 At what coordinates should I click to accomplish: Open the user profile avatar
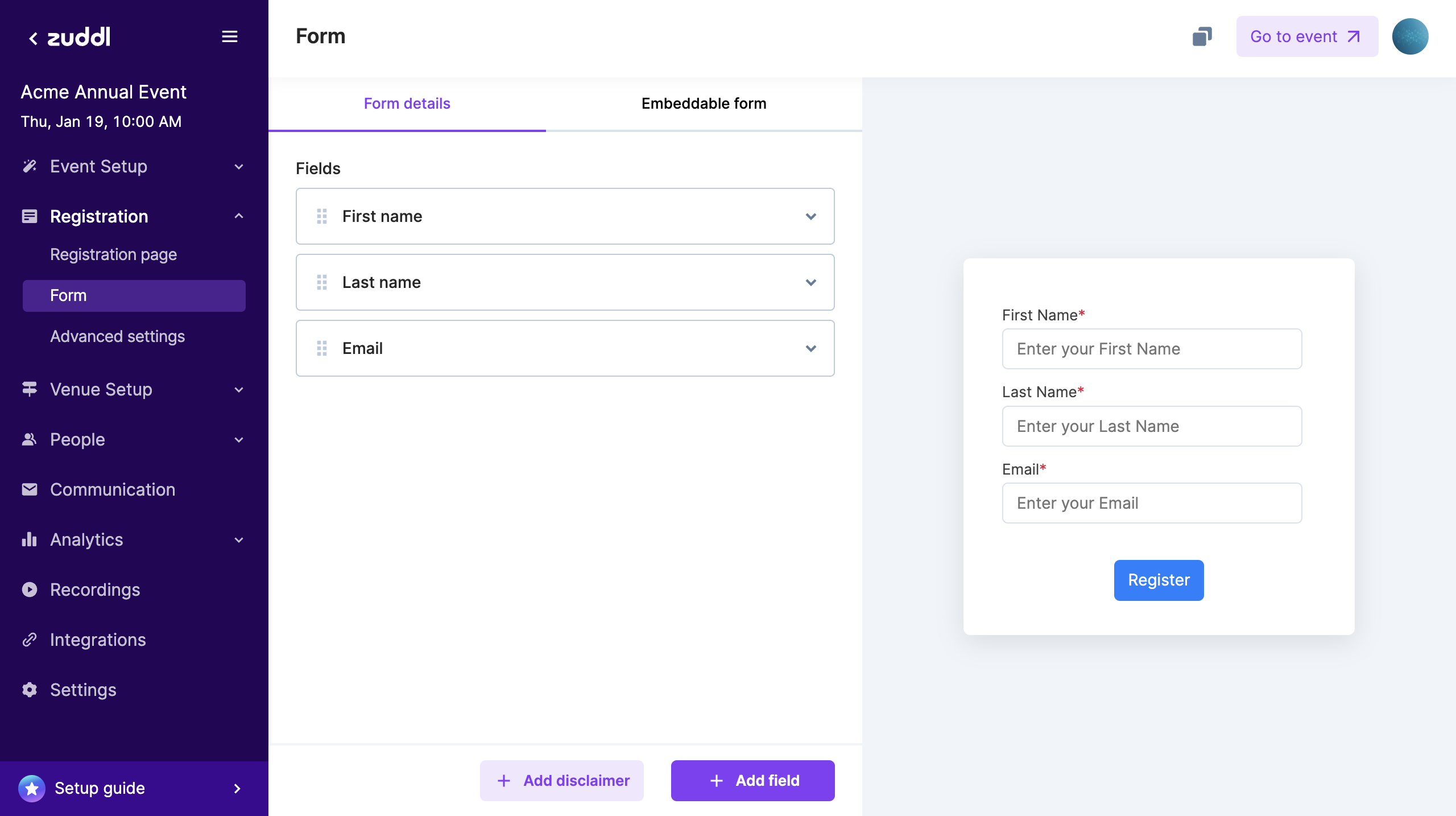point(1410,37)
